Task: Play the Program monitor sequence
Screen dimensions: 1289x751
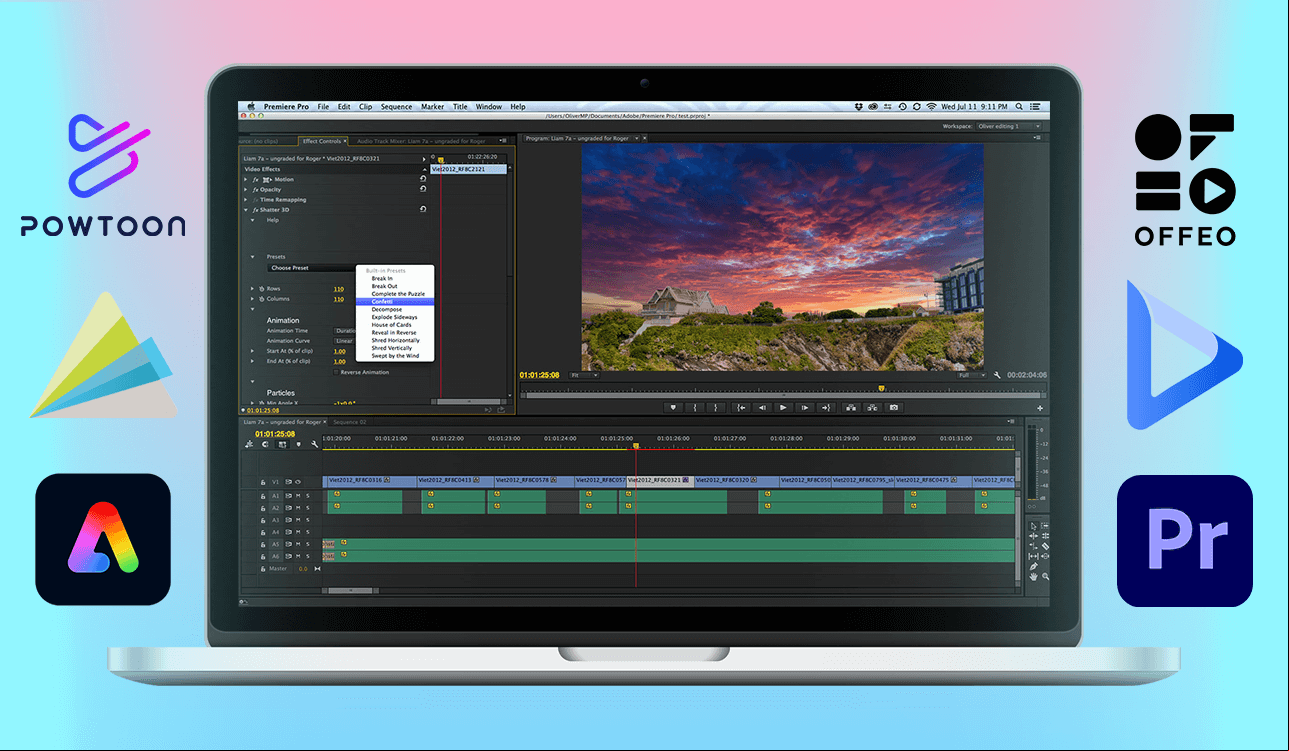Action: tap(783, 407)
